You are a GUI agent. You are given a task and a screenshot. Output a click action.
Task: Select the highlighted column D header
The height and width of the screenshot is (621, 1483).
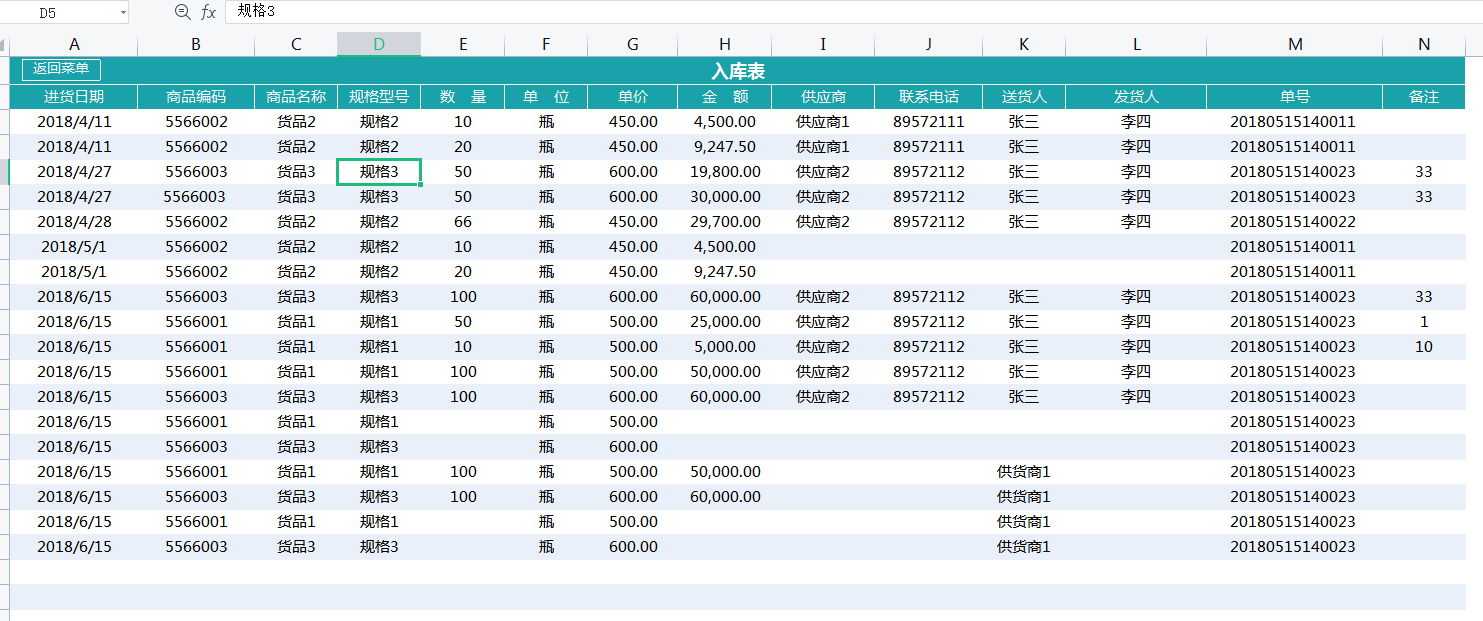click(379, 44)
